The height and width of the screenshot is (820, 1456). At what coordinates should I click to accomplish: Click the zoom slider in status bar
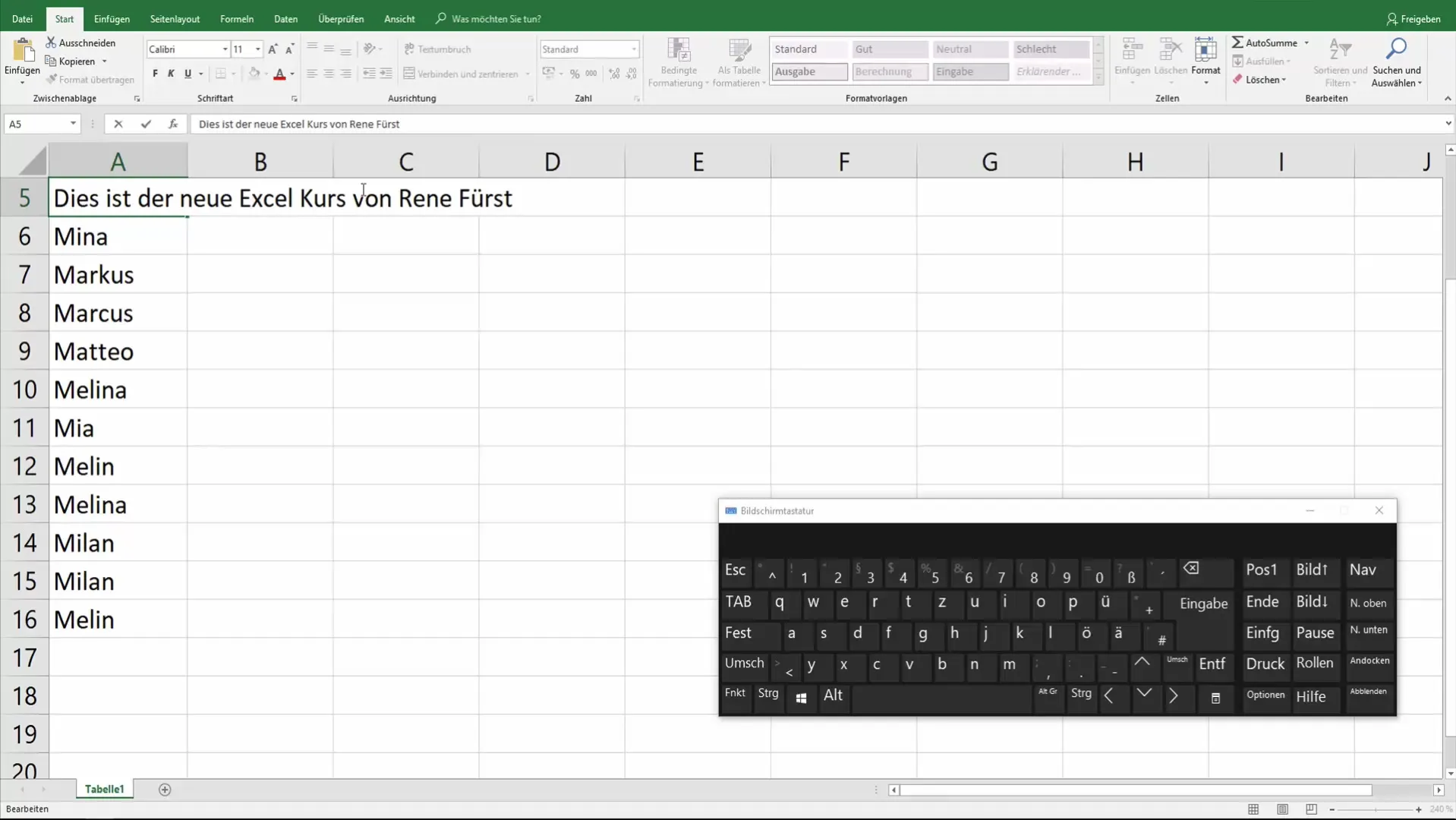tap(1376, 809)
